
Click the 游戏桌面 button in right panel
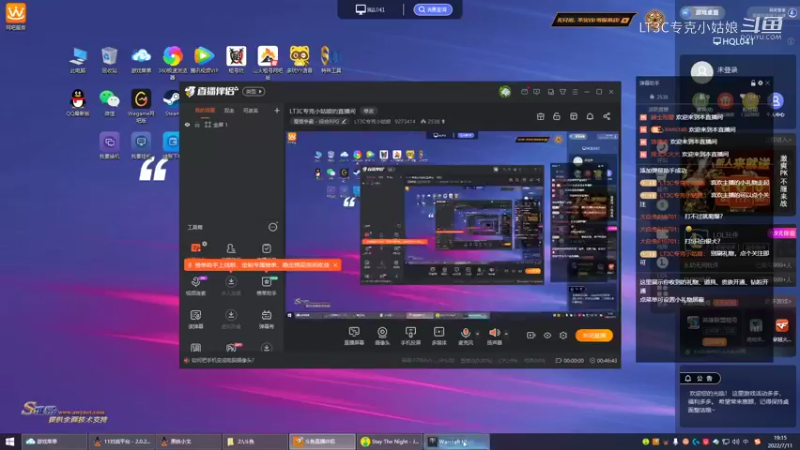tap(703, 12)
